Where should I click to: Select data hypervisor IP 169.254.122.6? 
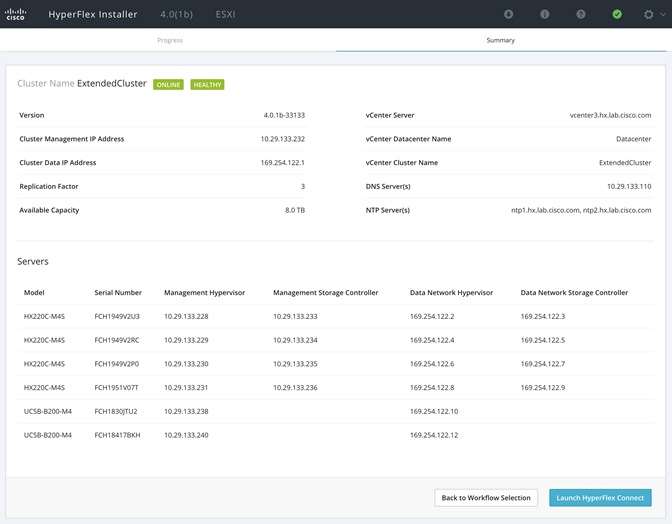(x=432, y=364)
